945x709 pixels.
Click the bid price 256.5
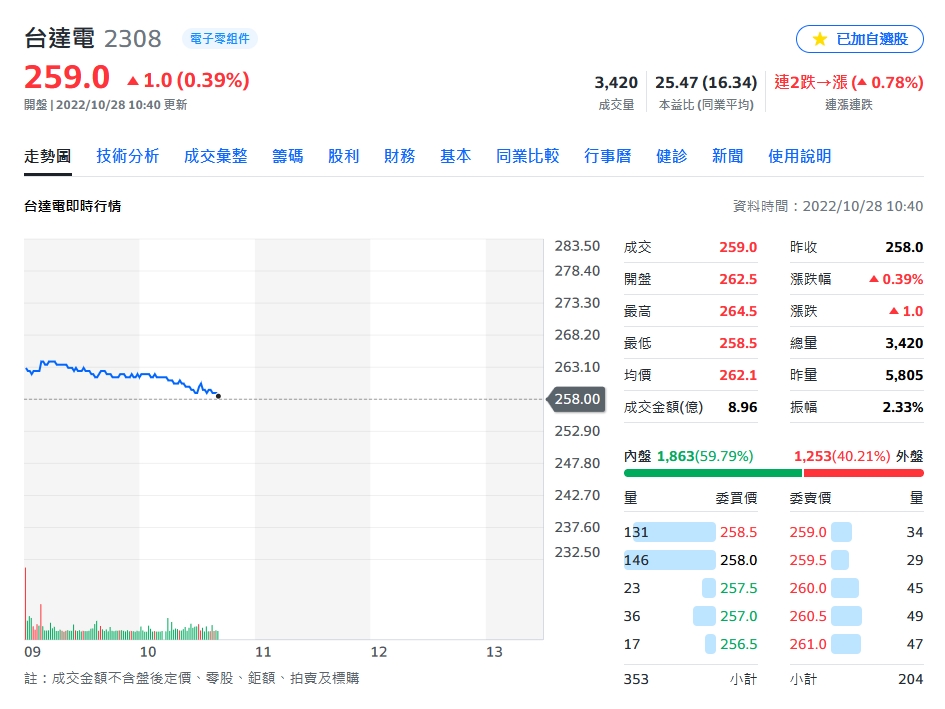click(x=738, y=644)
